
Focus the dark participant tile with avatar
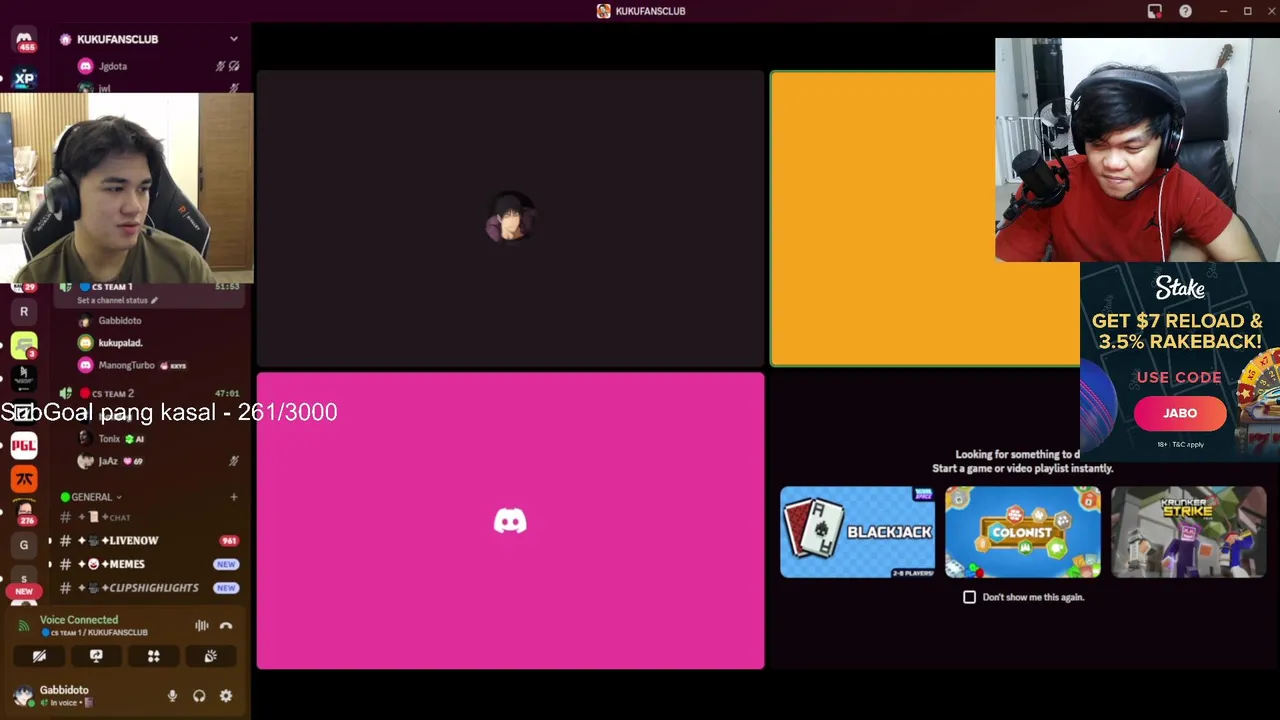[x=510, y=218]
